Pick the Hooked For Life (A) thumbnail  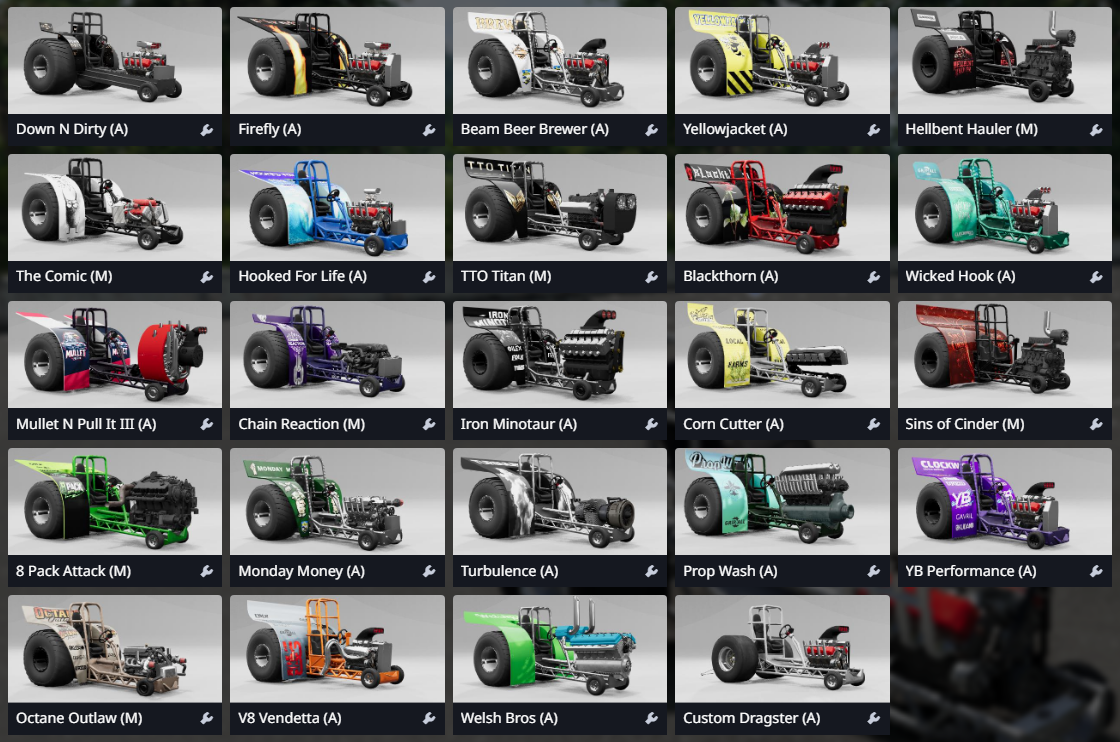[337, 208]
